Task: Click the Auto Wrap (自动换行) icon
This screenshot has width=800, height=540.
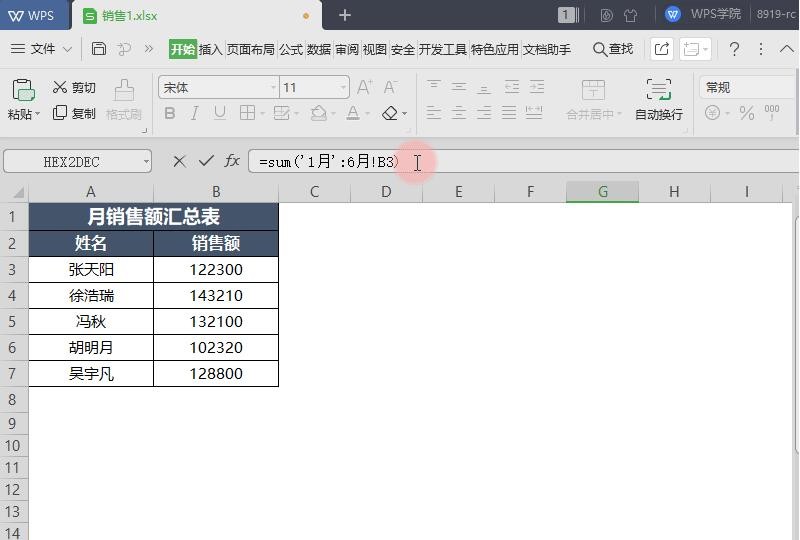Action: [x=658, y=90]
